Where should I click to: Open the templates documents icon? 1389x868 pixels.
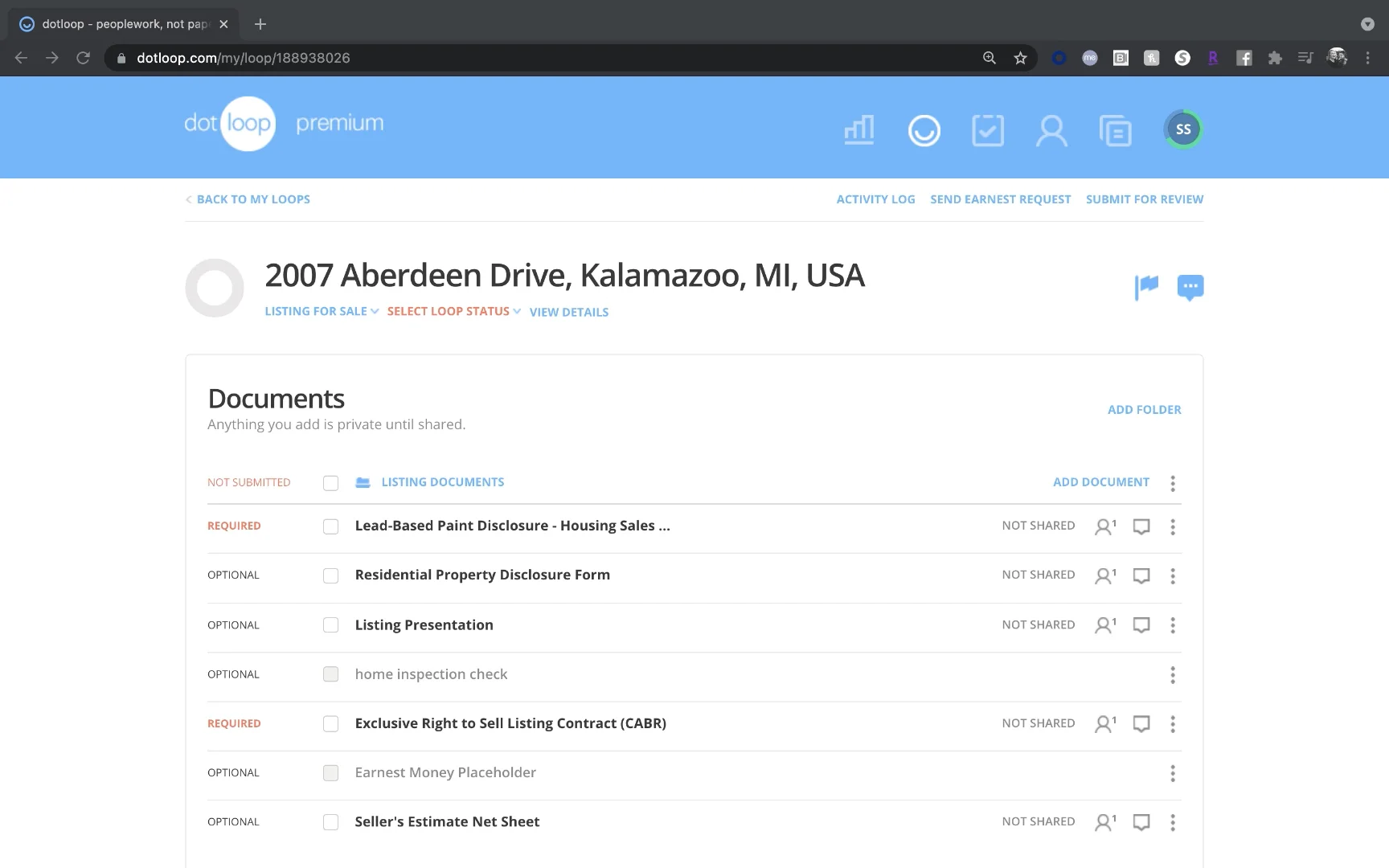(1116, 130)
